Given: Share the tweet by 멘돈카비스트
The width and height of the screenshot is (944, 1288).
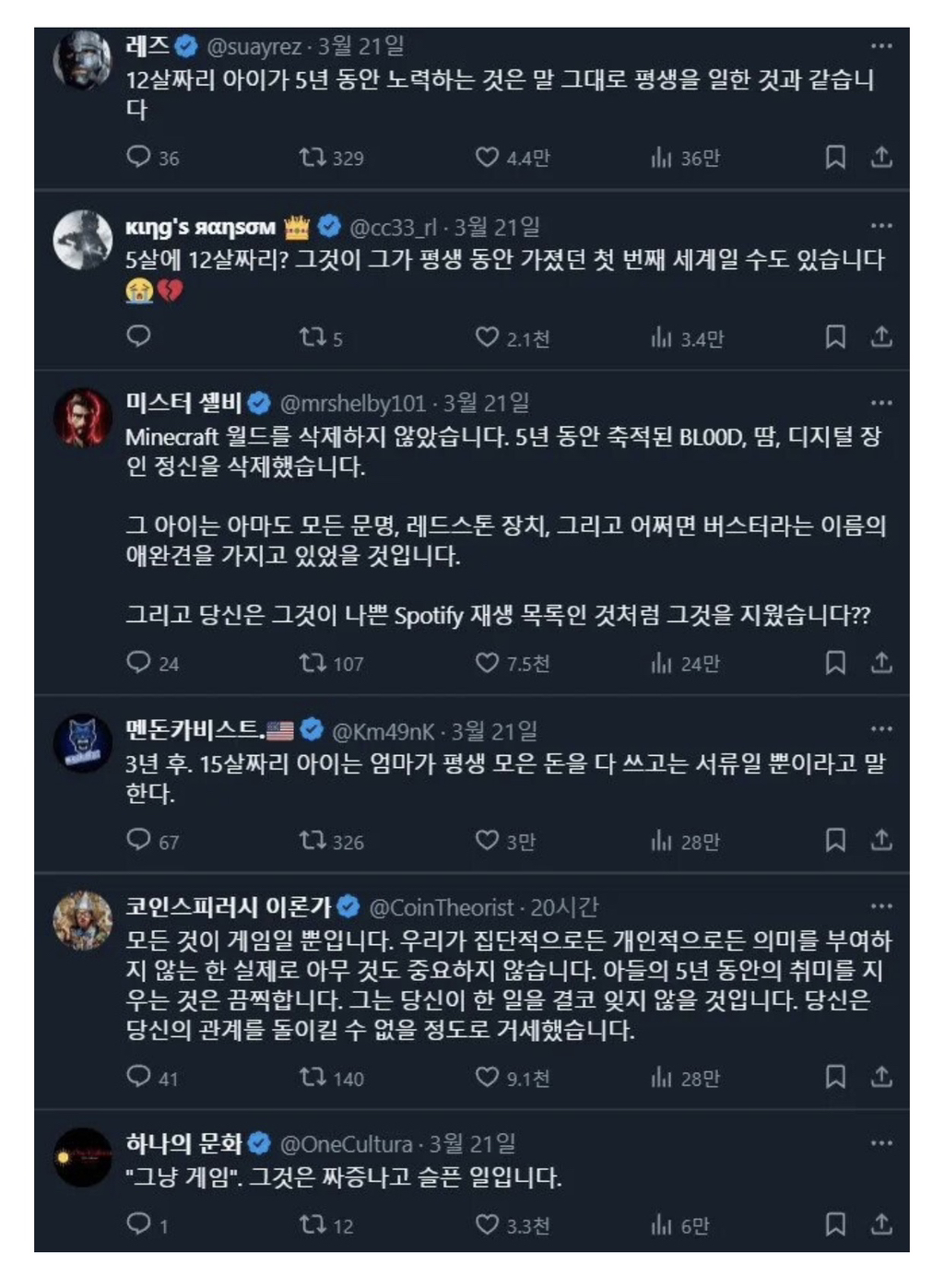Looking at the screenshot, I should [881, 840].
